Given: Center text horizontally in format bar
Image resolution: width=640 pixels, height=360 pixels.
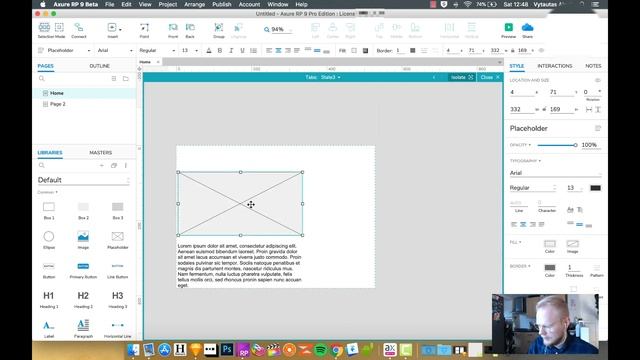Looking at the screenshot, I should [278, 51].
